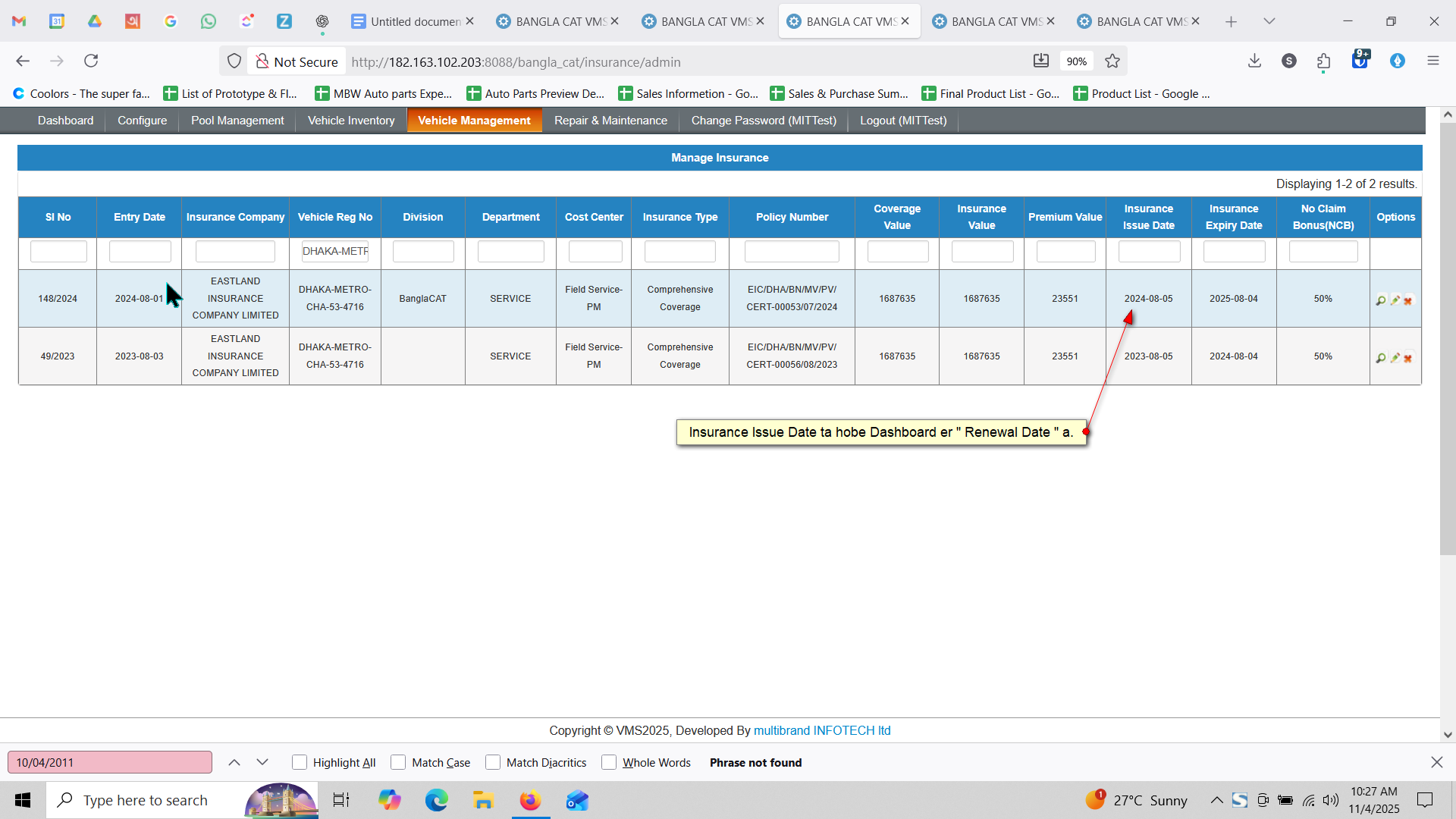This screenshot has height=819, width=1456.
Task: Jump to next find result arrow
Action: point(262,762)
